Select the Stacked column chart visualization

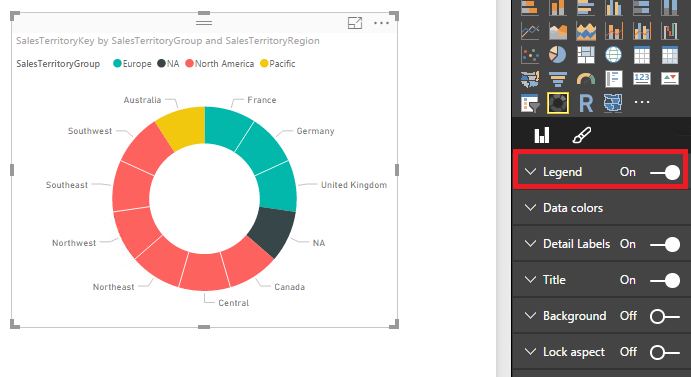[558, 7]
